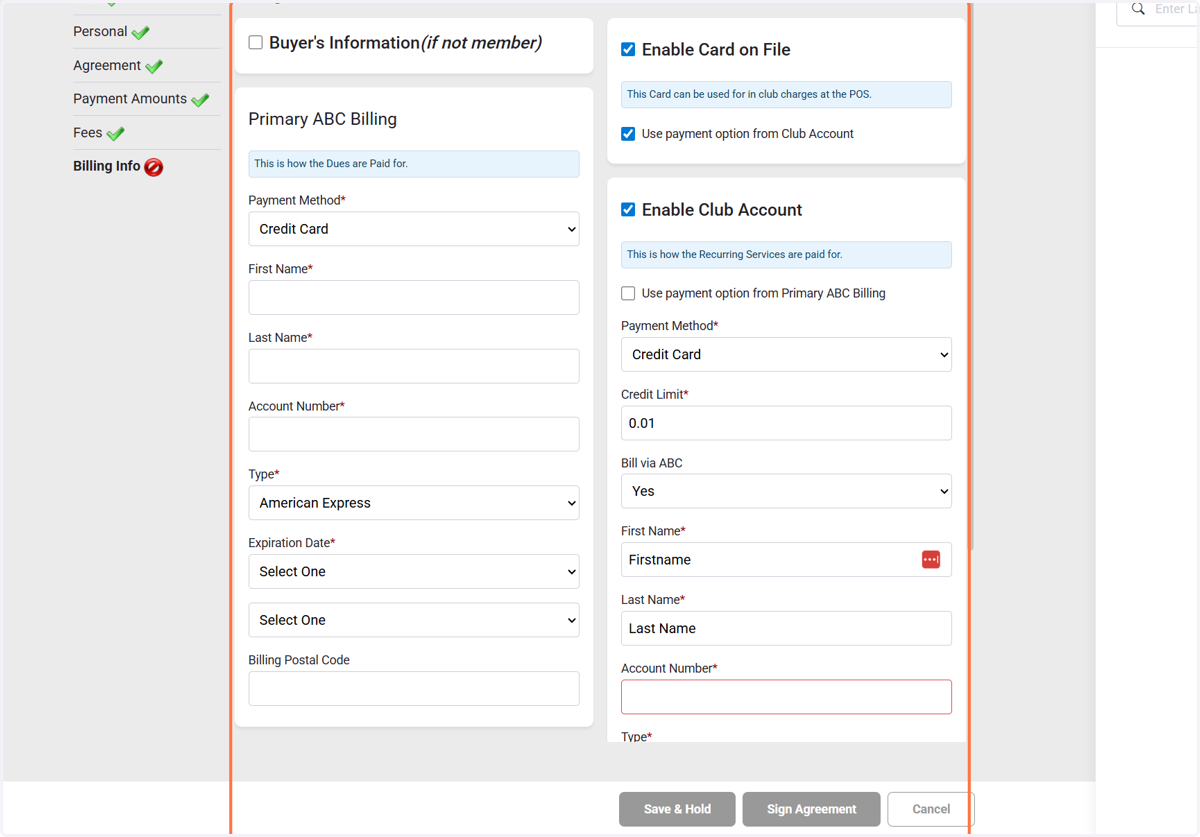Open the Bill via ABC dropdown
1200x837 pixels.
[786, 492]
